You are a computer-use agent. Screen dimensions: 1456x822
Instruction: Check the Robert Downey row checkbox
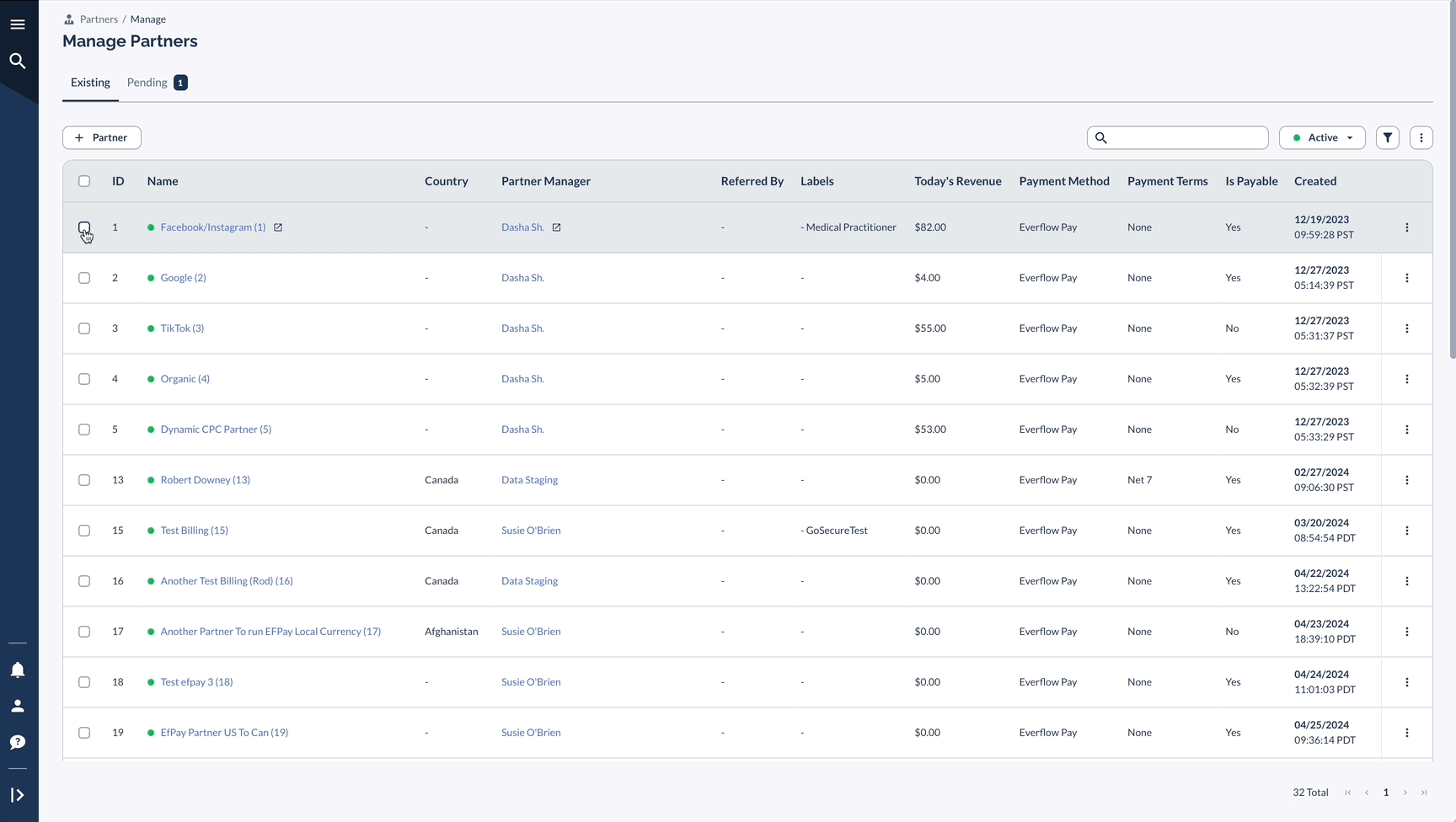pos(84,480)
